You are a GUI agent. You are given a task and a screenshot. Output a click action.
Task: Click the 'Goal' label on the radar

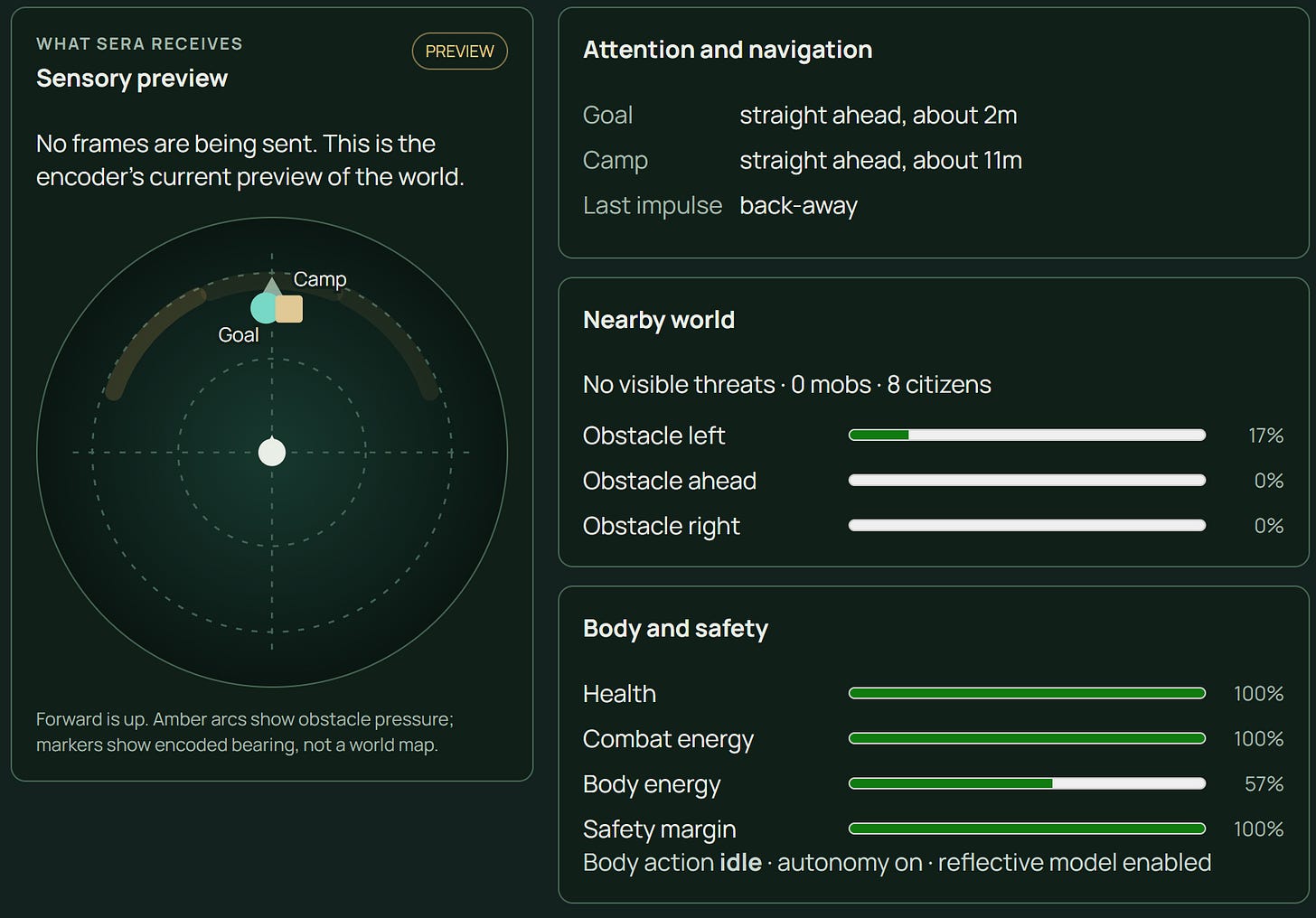pyautogui.click(x=239, y=334)
